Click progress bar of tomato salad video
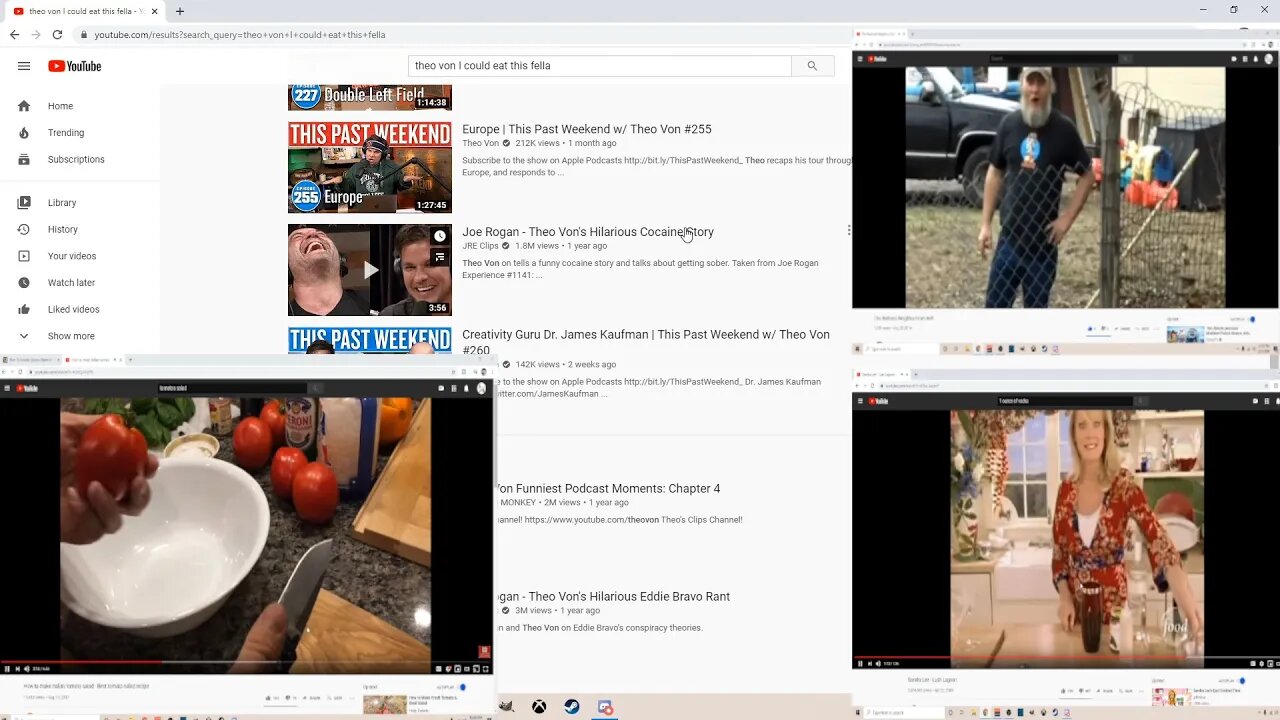This screenshot has height=720, width=1280. point(247,661)
